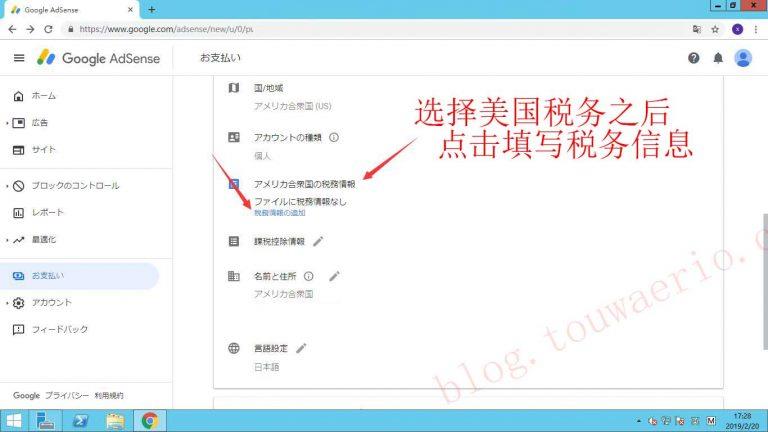Open the notifications bell
This screenshot has width=768, height=432.
(x=718, y=58)
